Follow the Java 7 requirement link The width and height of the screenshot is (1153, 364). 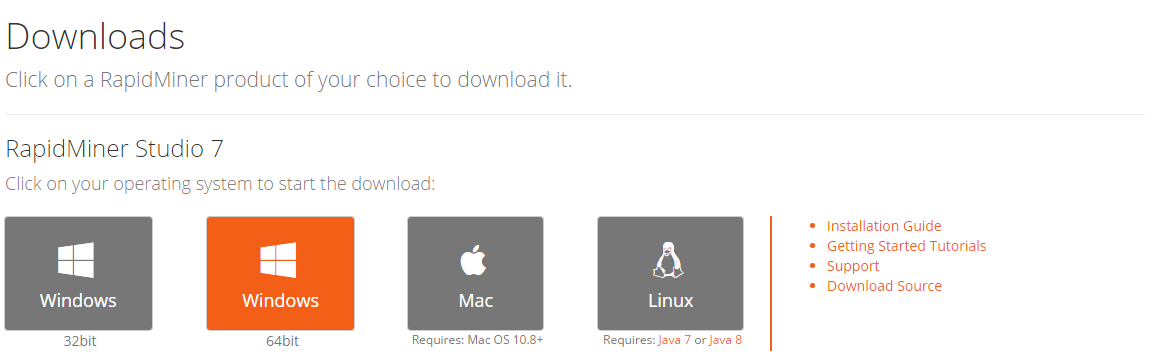pyautogui.click(x=674, y=340)
